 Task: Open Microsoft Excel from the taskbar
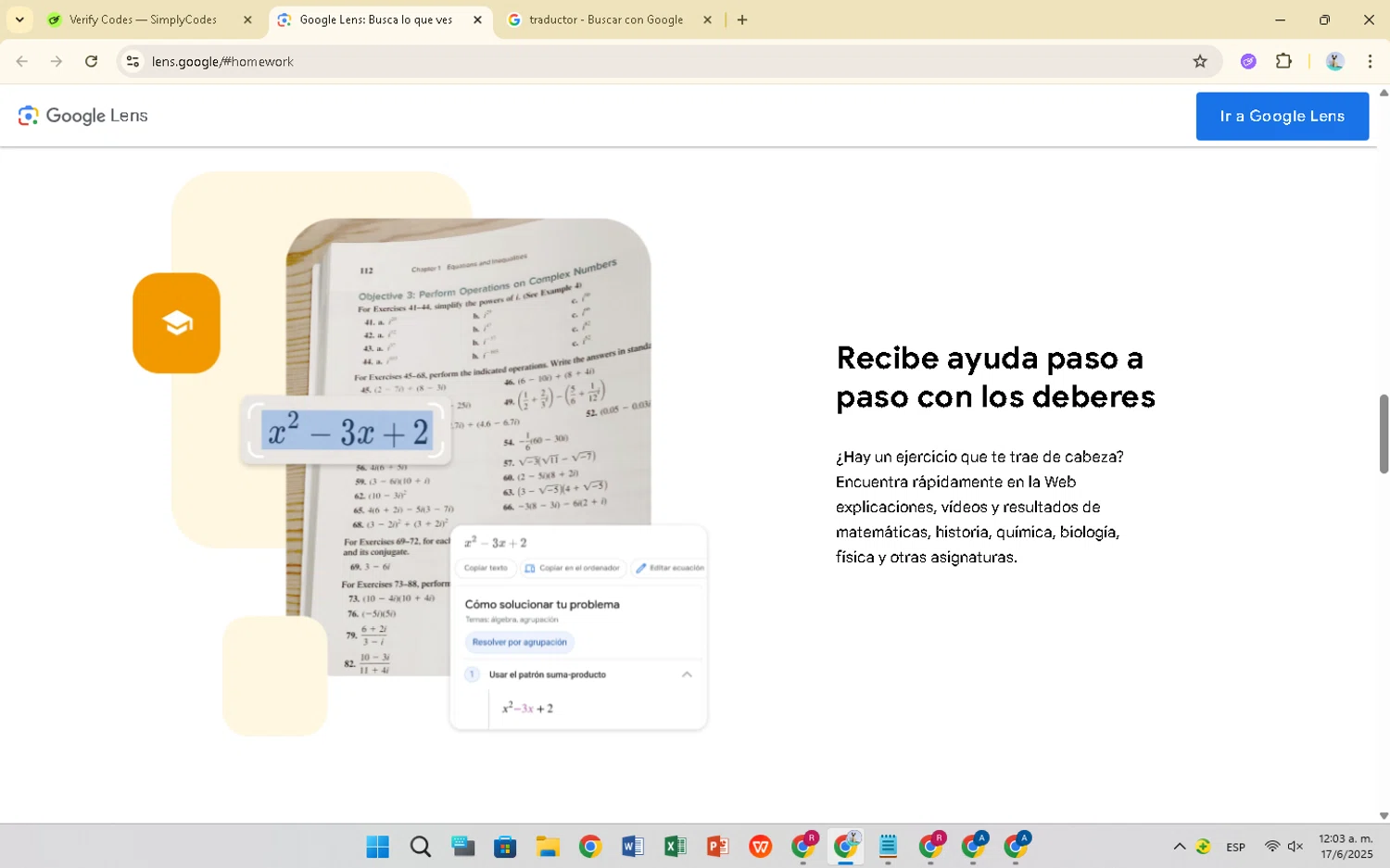tap(676, 847)
